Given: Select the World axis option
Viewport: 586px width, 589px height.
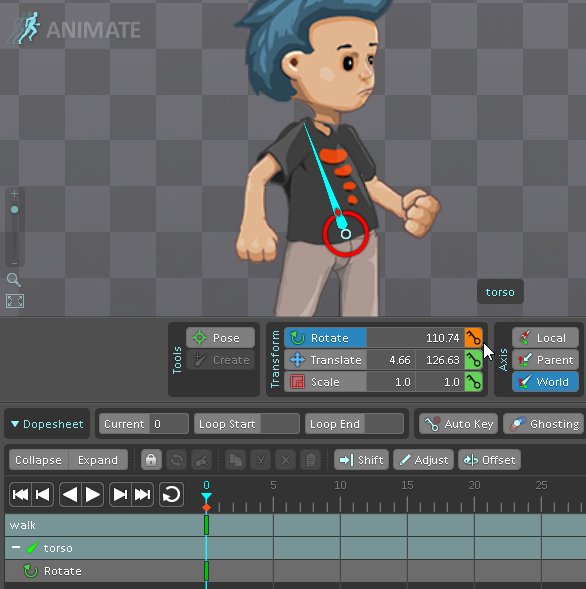Looking at the screenshot, I should tap(545, 382).
